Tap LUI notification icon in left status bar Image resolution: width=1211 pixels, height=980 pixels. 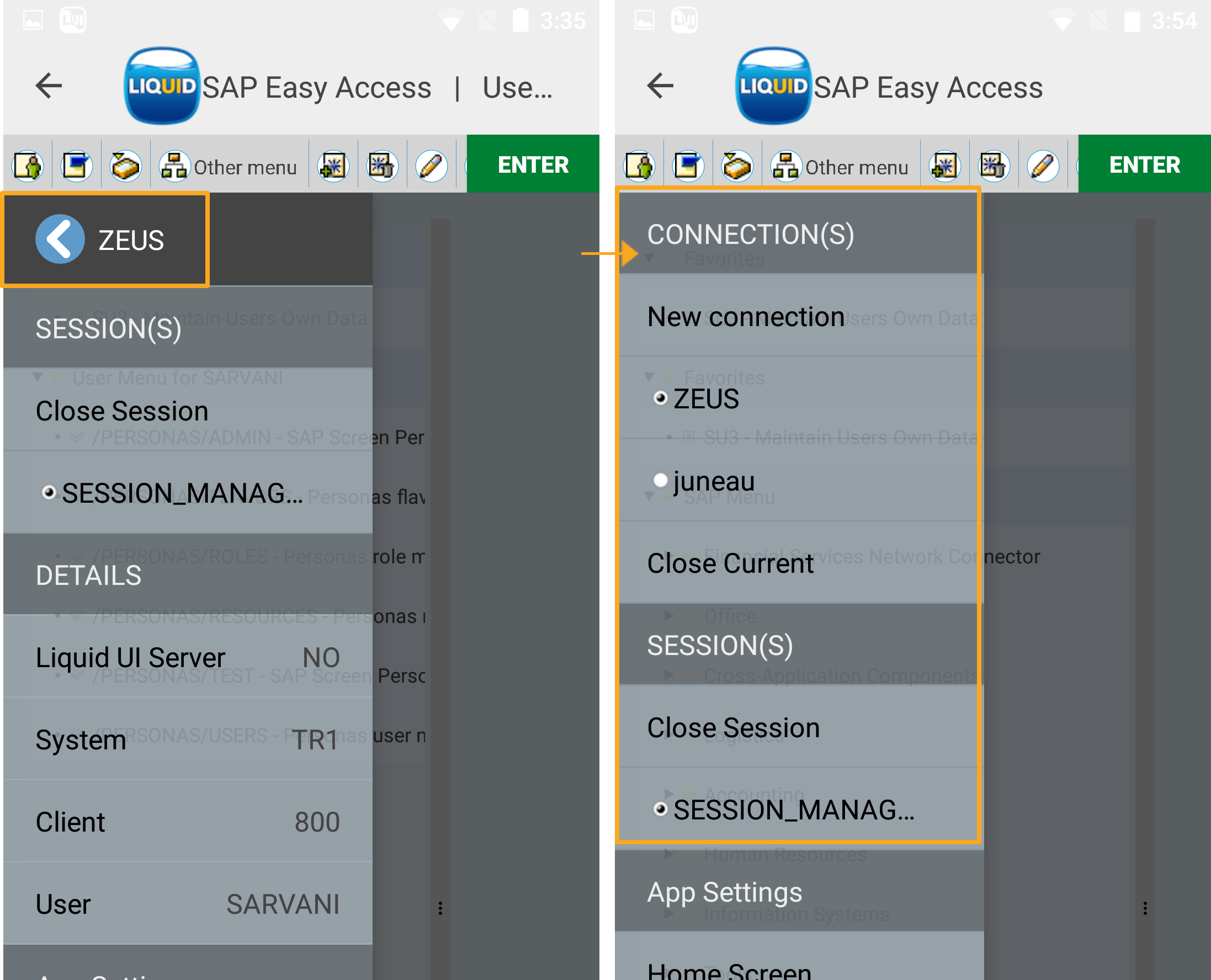(73, 20)
